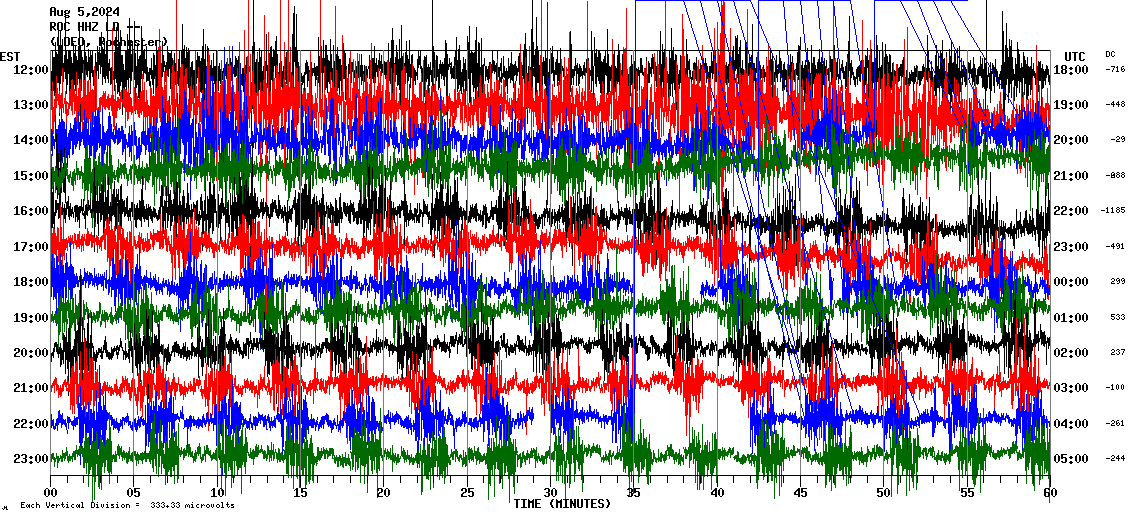Click the UTC timezone header

[1074, 56]
